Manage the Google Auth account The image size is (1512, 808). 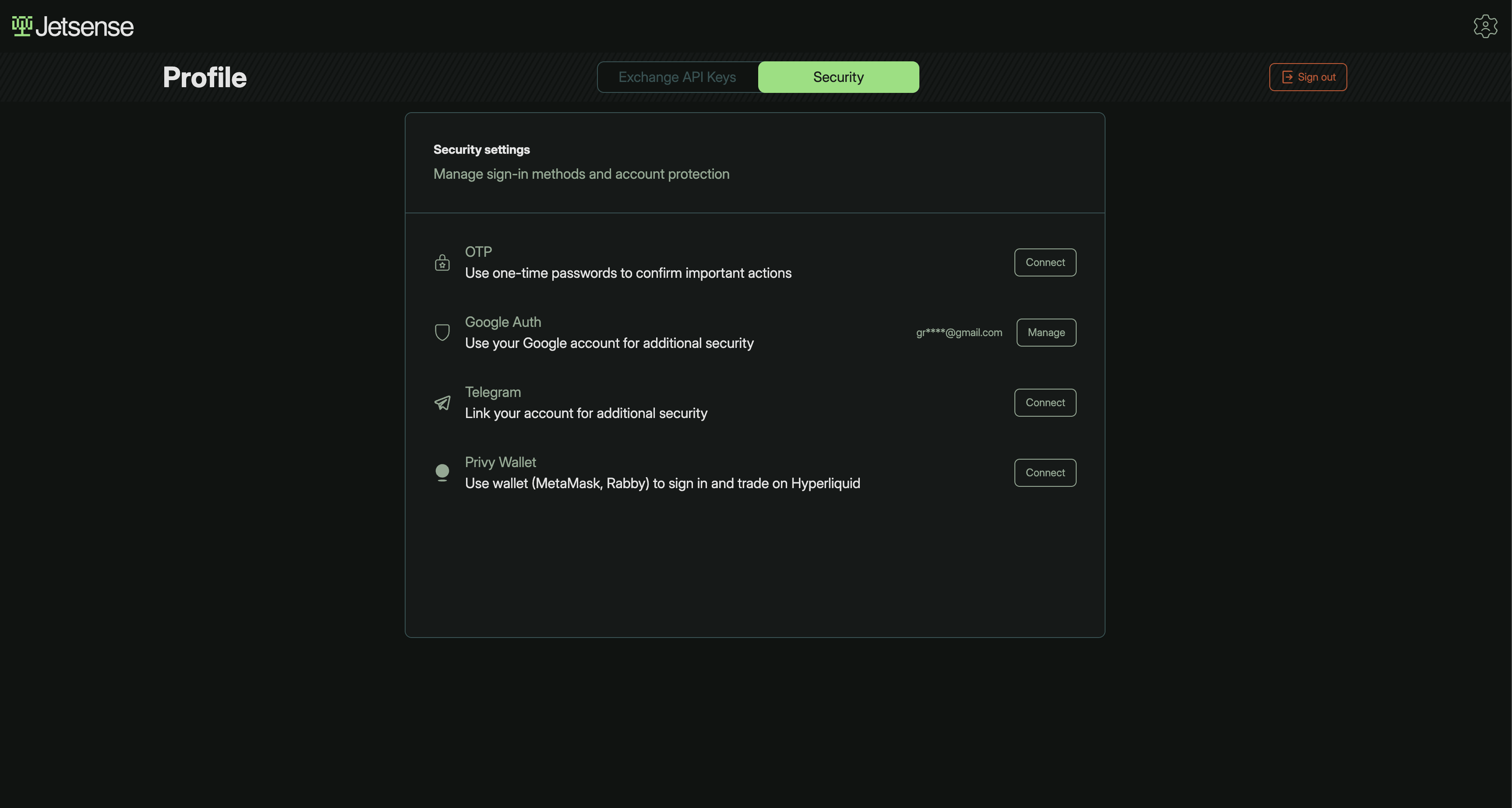(1046, 333)
